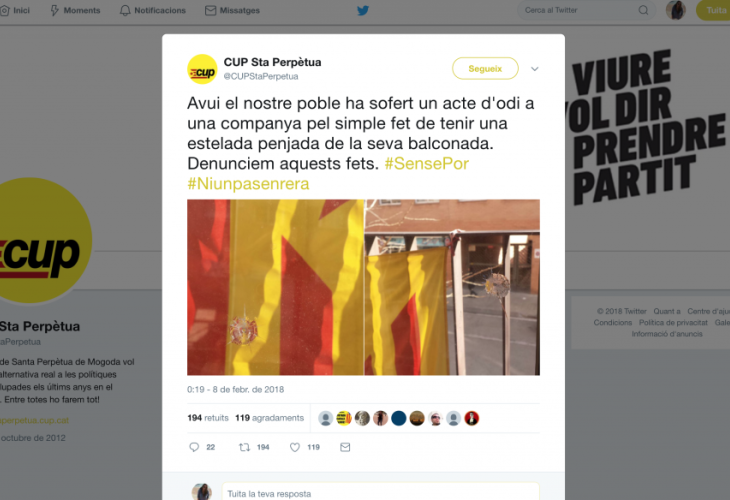Click the reply speech bubble icon
This screenshot has width=730, height=500.
click(x=194, y=447)
